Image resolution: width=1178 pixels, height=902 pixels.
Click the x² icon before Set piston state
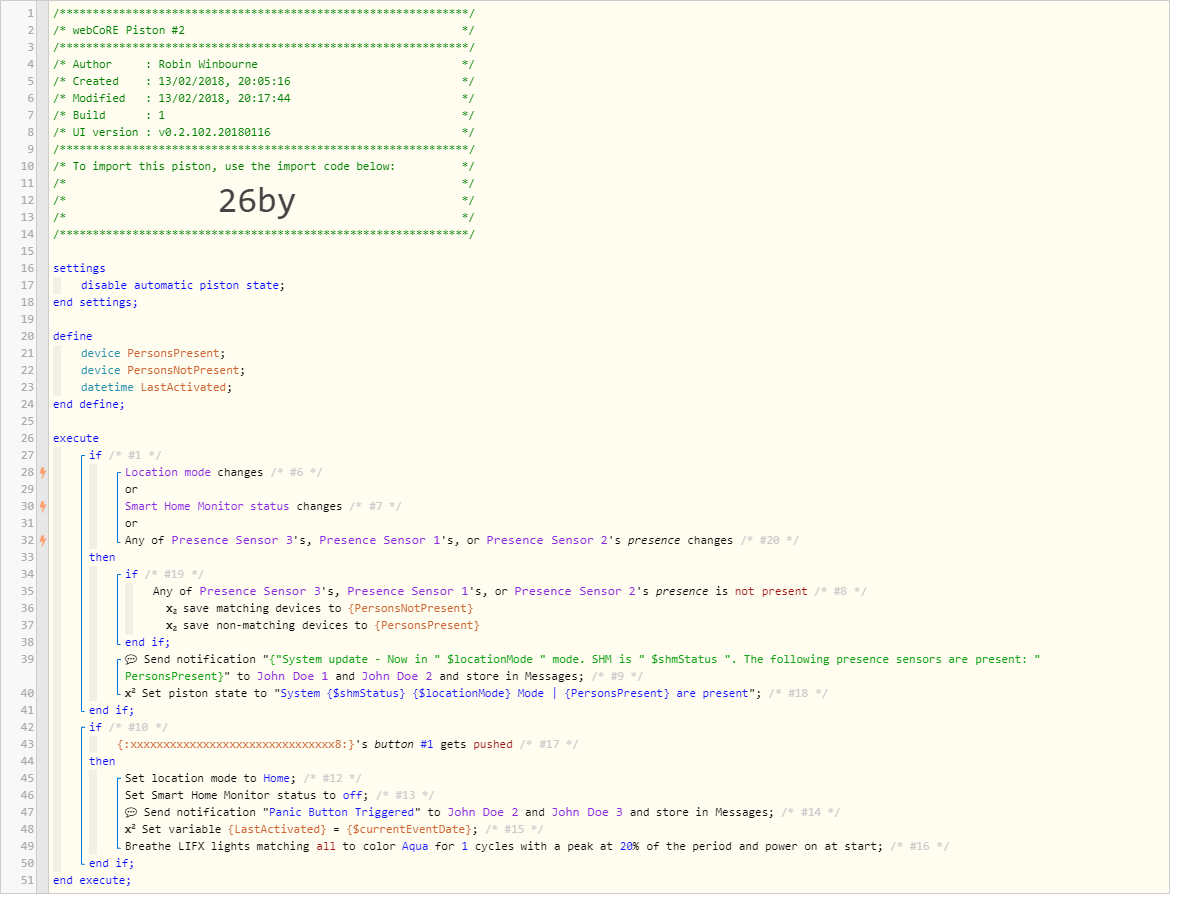pos(130,693)
